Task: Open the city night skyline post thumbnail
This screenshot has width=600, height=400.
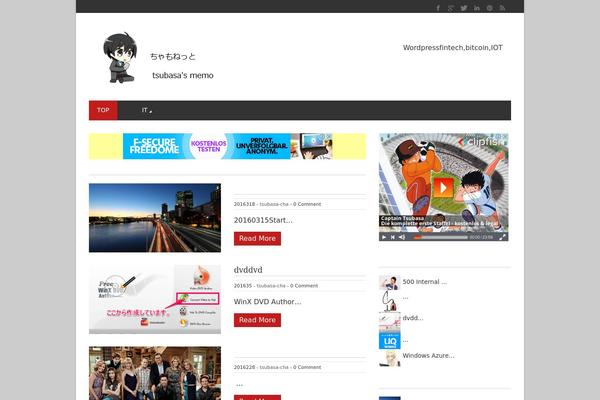Action: [x=155, y=218]
